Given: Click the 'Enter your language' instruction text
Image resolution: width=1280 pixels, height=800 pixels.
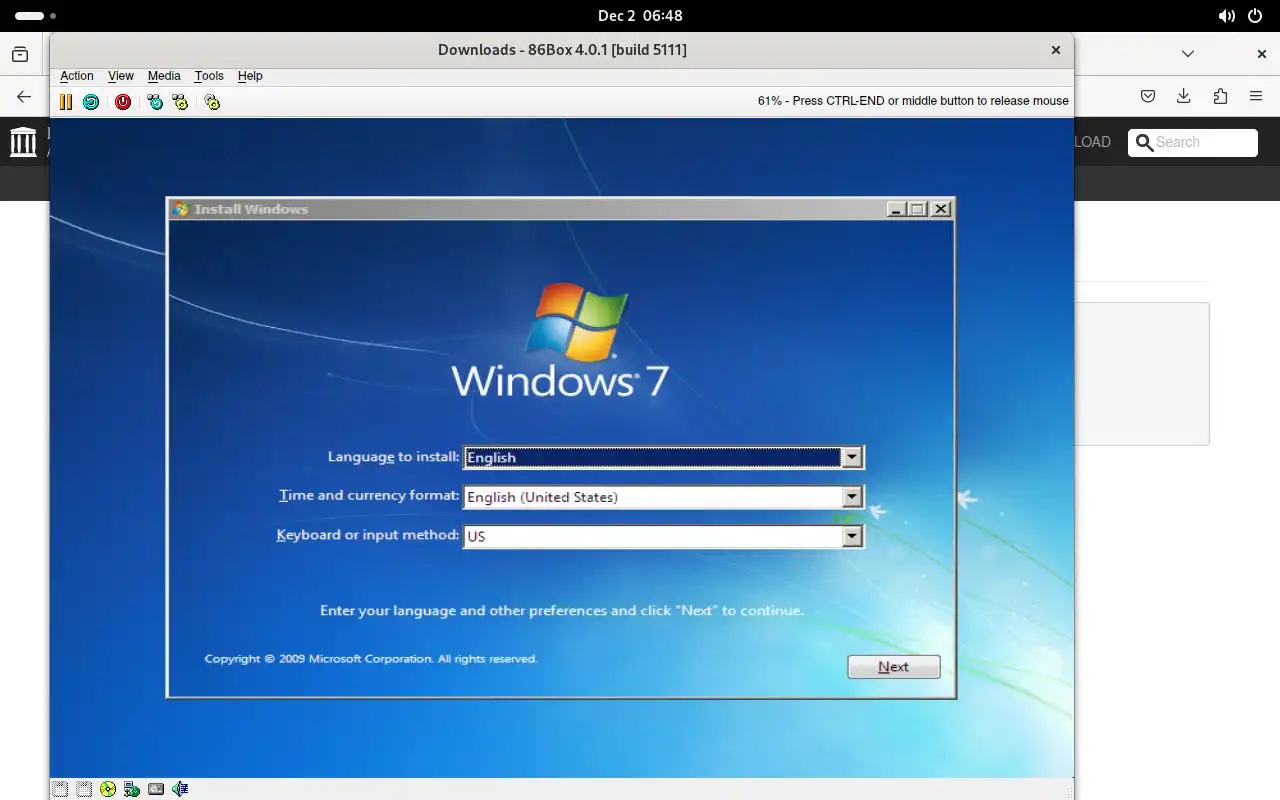Looking at the screenshot, I should pos(562,610).
